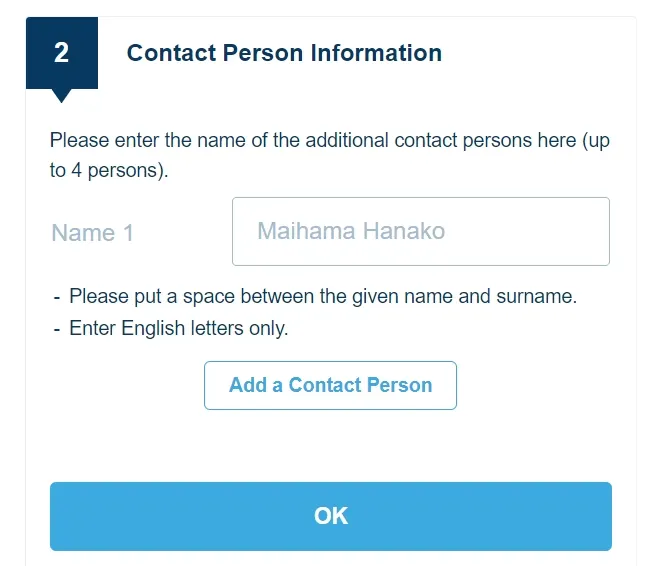Click the 'put a space between' hint

tap(323, 297)
